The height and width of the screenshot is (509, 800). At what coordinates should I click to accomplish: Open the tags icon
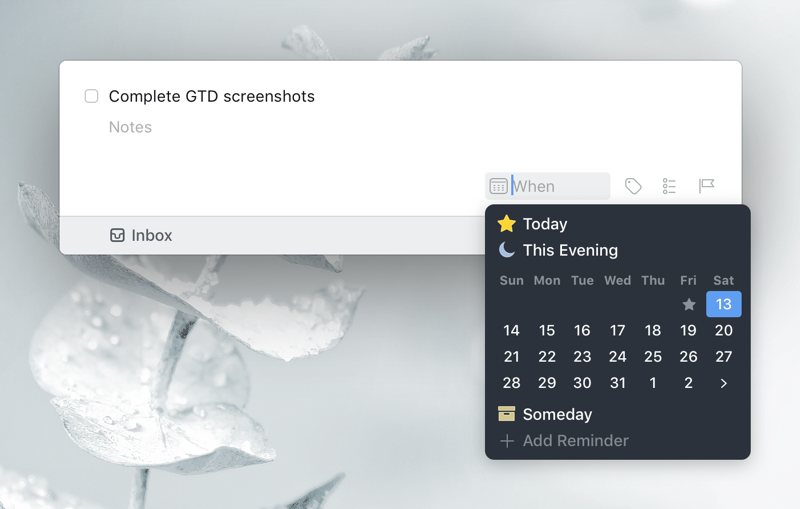coord(633,186)
